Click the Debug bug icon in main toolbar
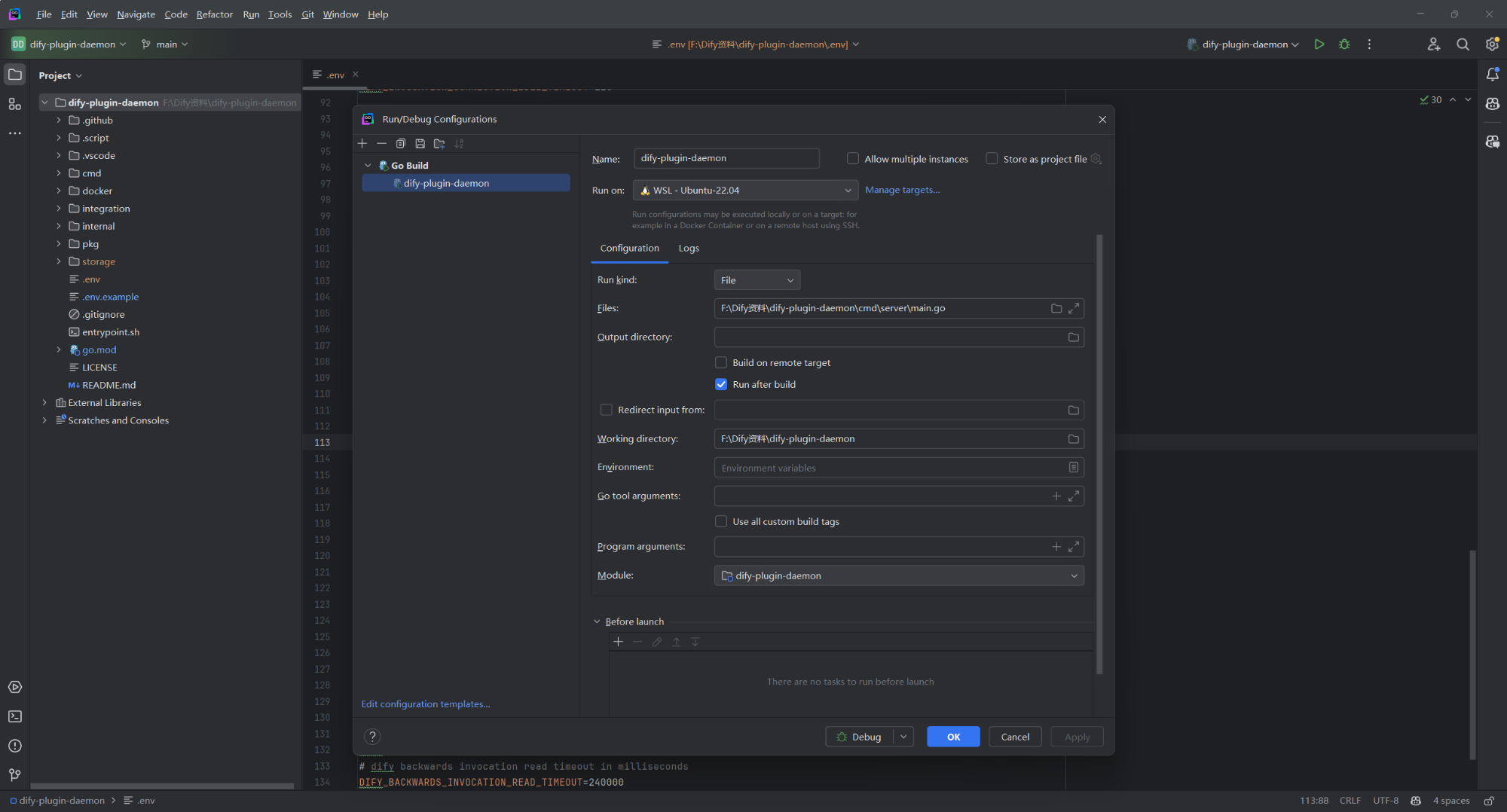This screenshot has height=812, width=1507. pos(1344,44)
